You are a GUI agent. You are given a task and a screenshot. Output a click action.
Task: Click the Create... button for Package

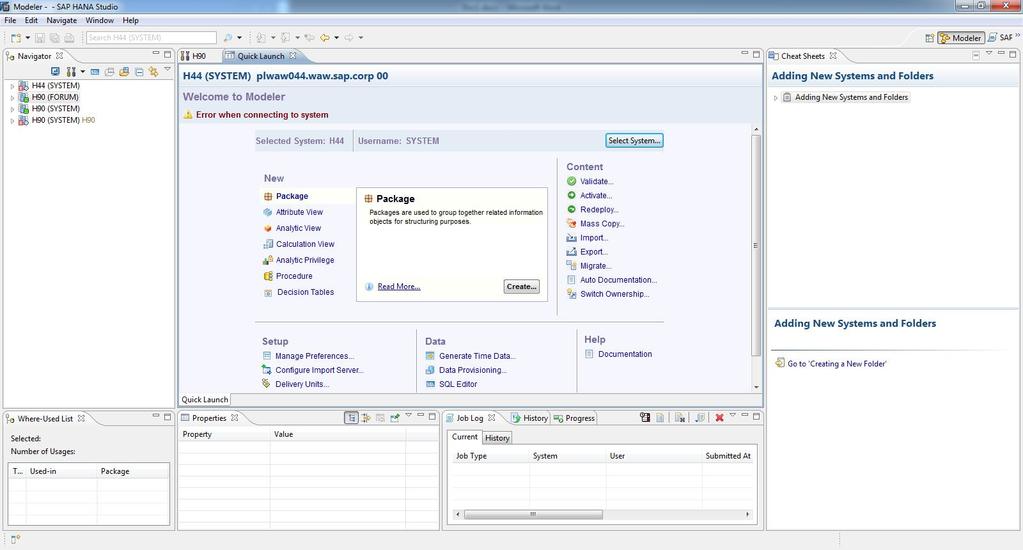[x=521, y=286]
